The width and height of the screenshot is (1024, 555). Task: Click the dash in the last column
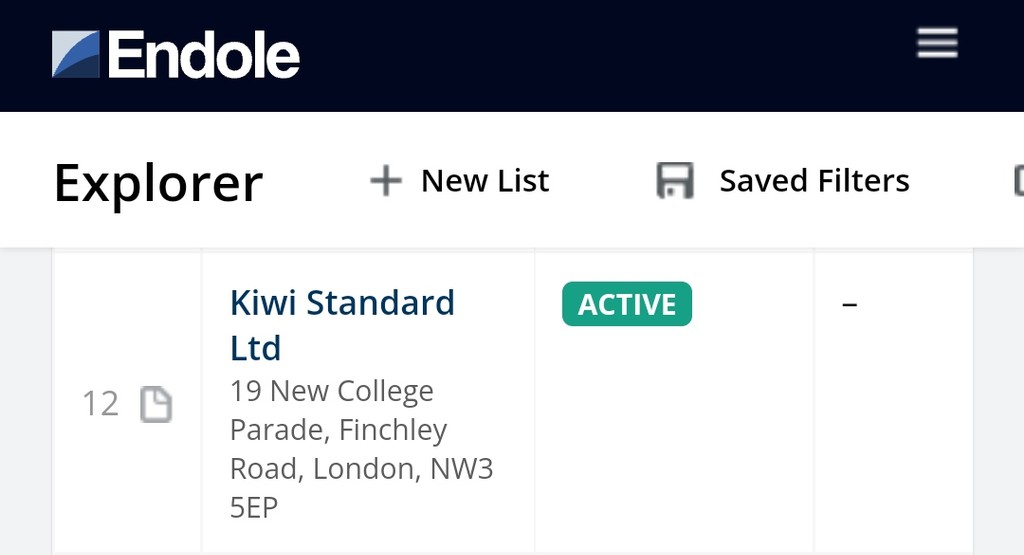tap(850, 303)
